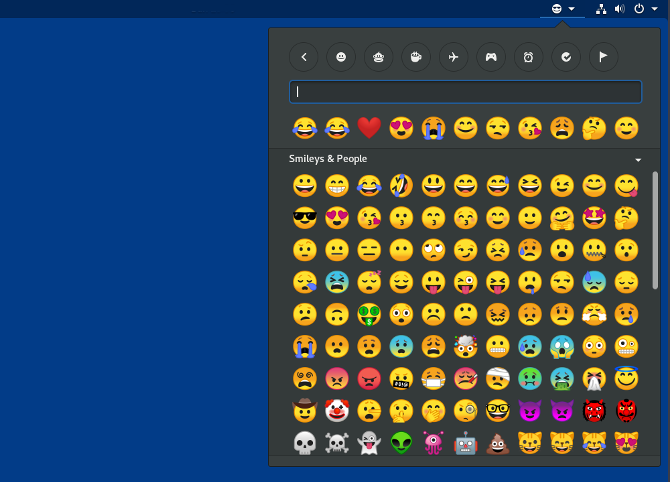Open the system power menu dropdown
This screenshot has width=670, height=482.
(x=643, y=8)
